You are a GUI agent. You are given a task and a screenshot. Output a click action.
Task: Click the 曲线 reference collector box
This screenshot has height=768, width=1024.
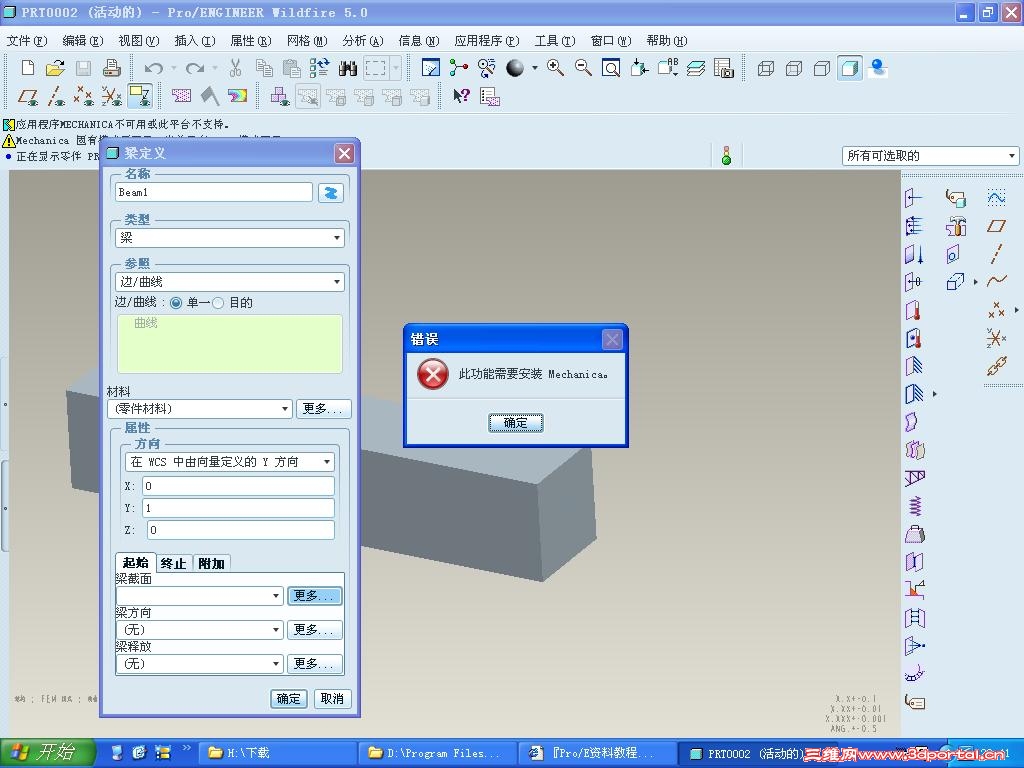click(229, 344)
